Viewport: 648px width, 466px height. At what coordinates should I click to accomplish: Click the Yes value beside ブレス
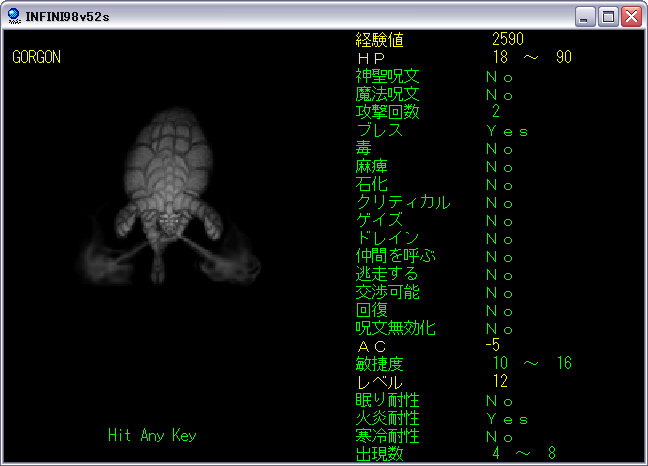(x=507, y=131)
